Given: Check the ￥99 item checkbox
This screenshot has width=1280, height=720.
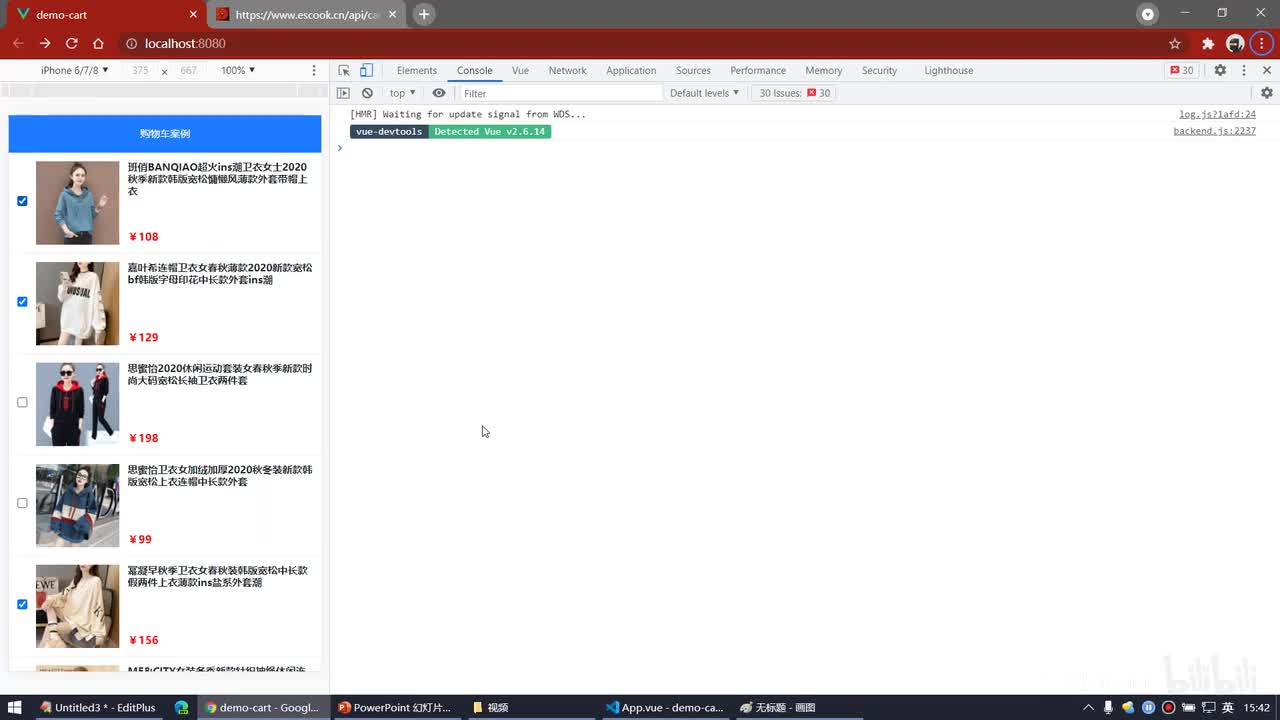Looking at the screenshot, I should [x=22, y=503].
